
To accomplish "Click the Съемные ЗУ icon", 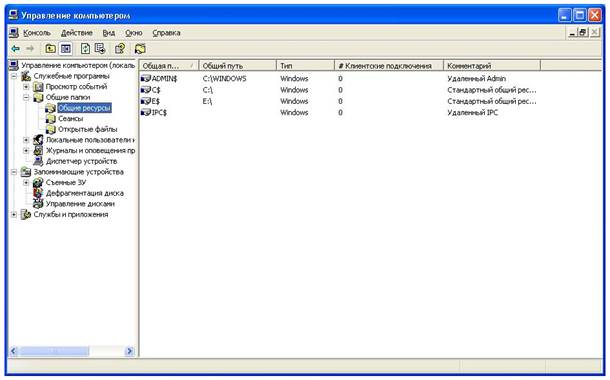I will (x=38, y=182).
